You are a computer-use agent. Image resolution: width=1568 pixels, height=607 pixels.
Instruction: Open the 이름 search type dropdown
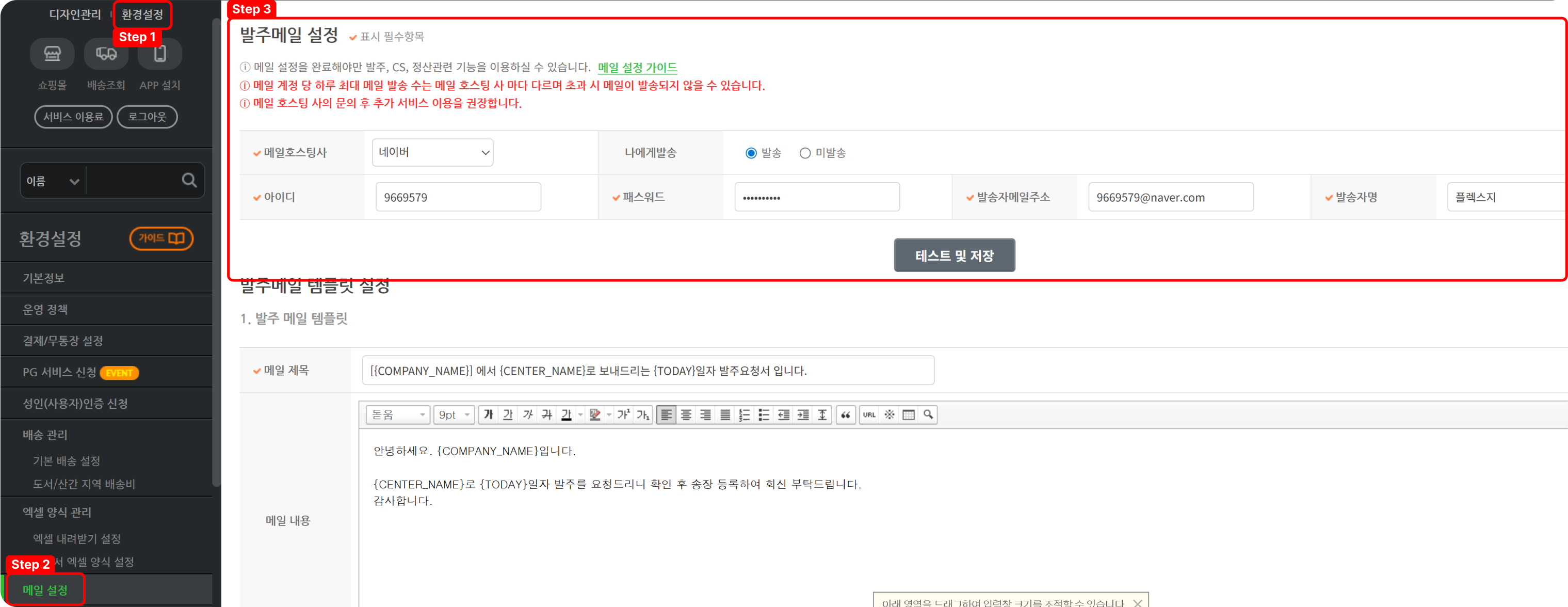(x=53, y=181)
